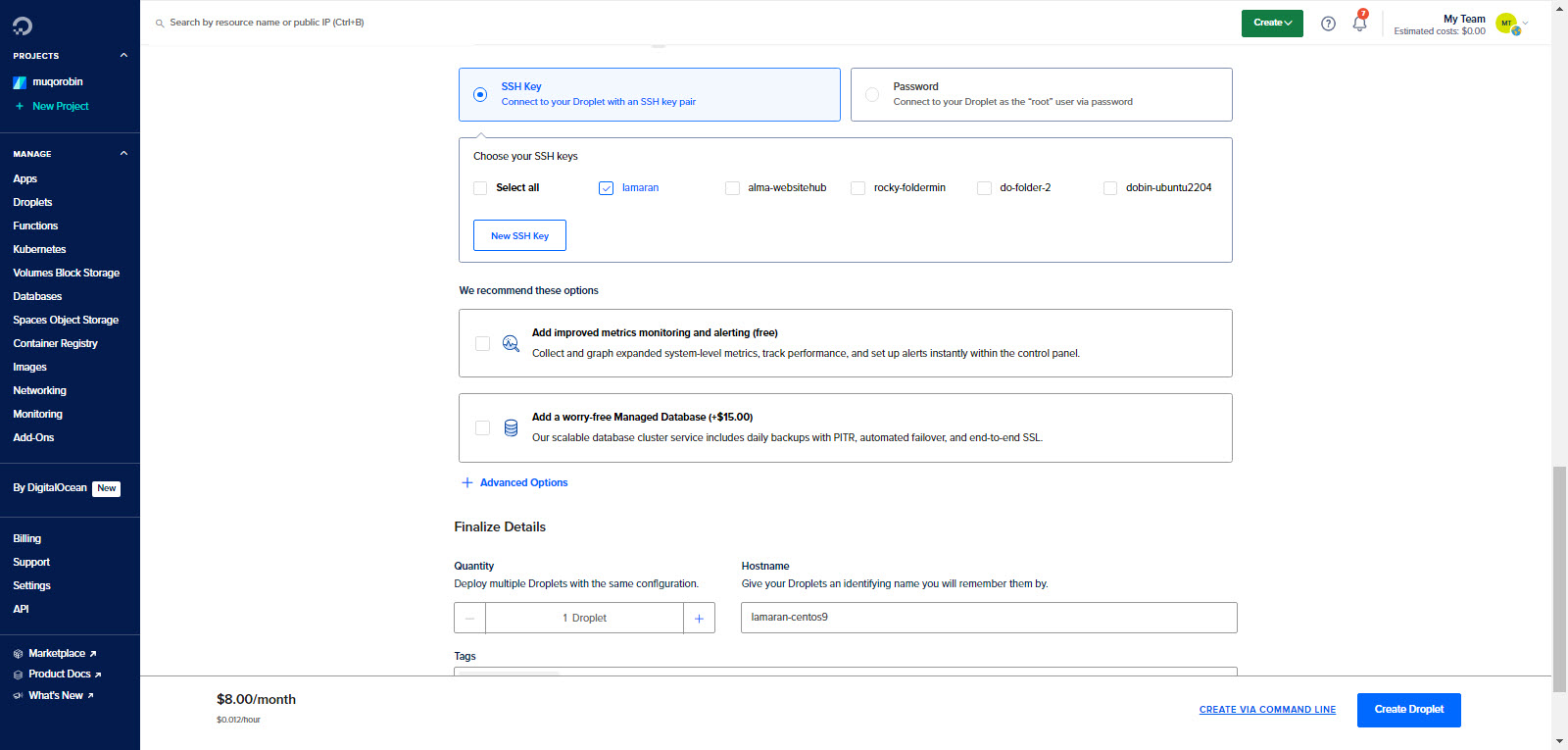
Task: Select the SSH Key radio option
Action: [x=480, y=94]
